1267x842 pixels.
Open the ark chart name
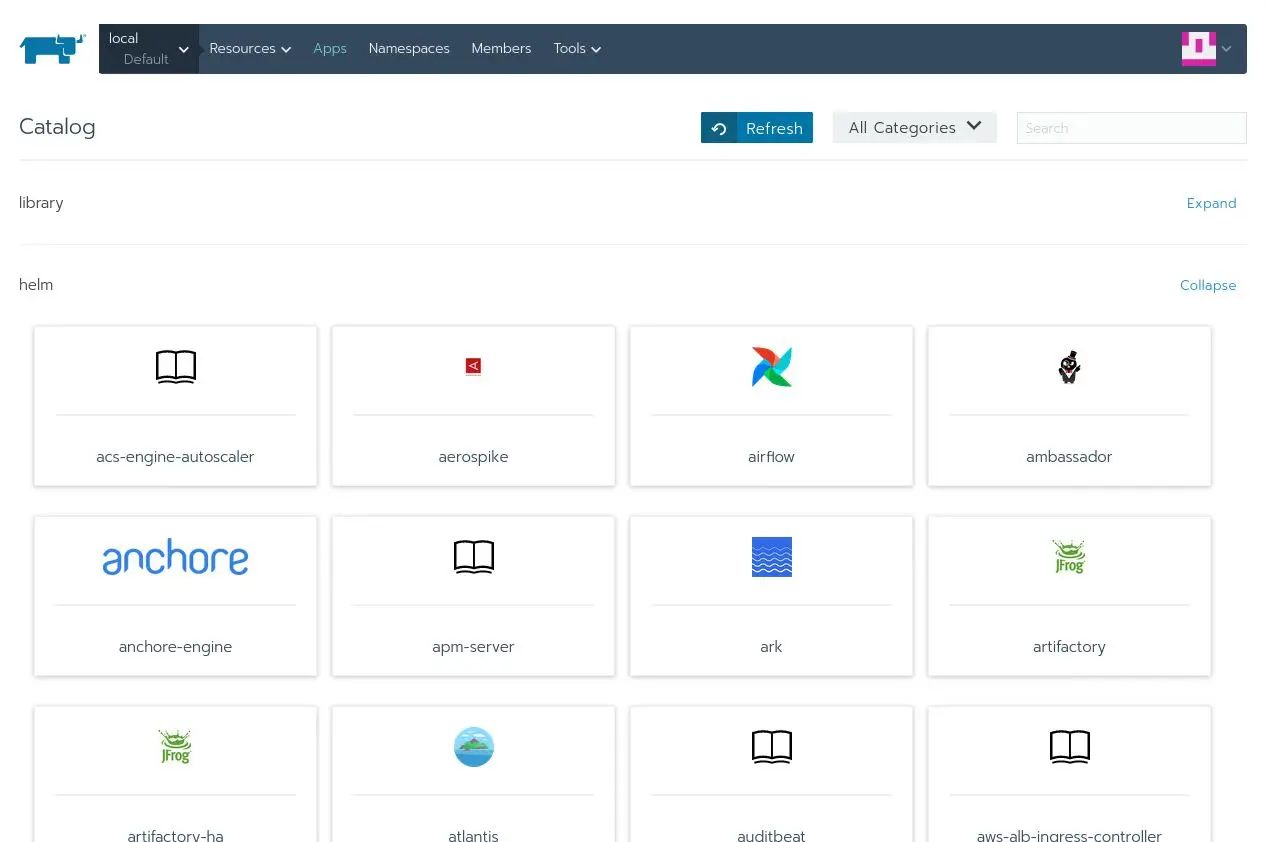772,646
